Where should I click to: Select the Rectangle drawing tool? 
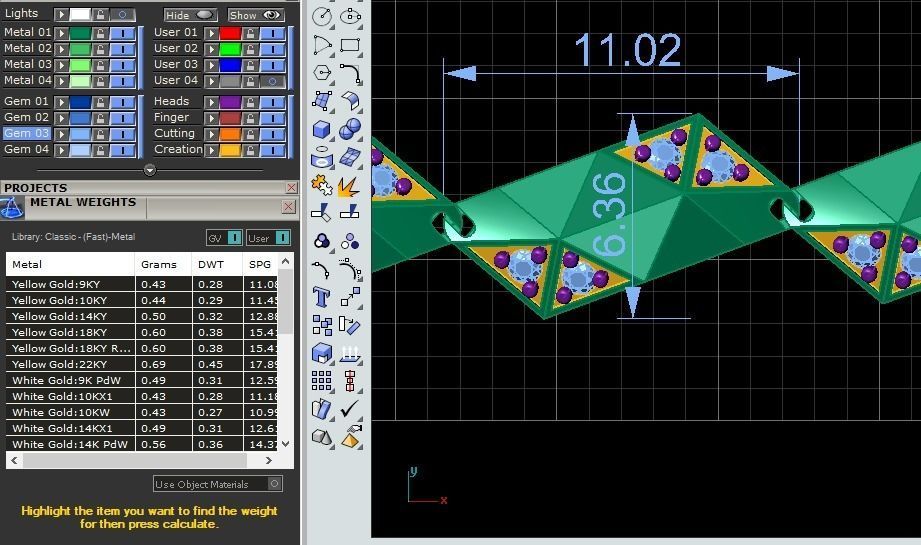350,45
